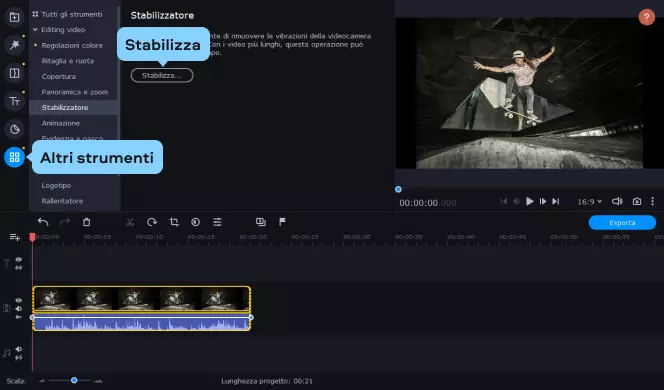Open Regolazioni colore tool

[72, 45]
